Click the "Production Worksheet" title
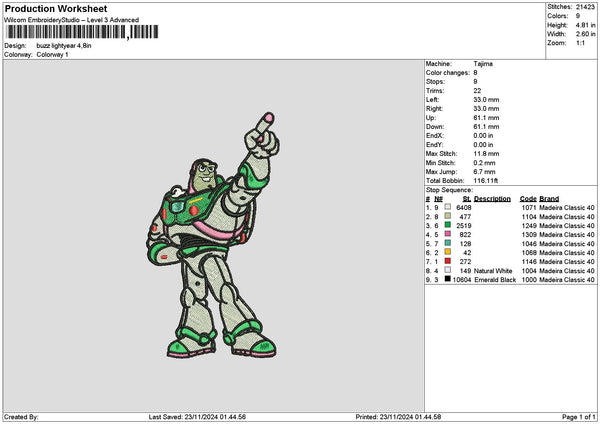The image size is (600, 424). pos(56,9)
